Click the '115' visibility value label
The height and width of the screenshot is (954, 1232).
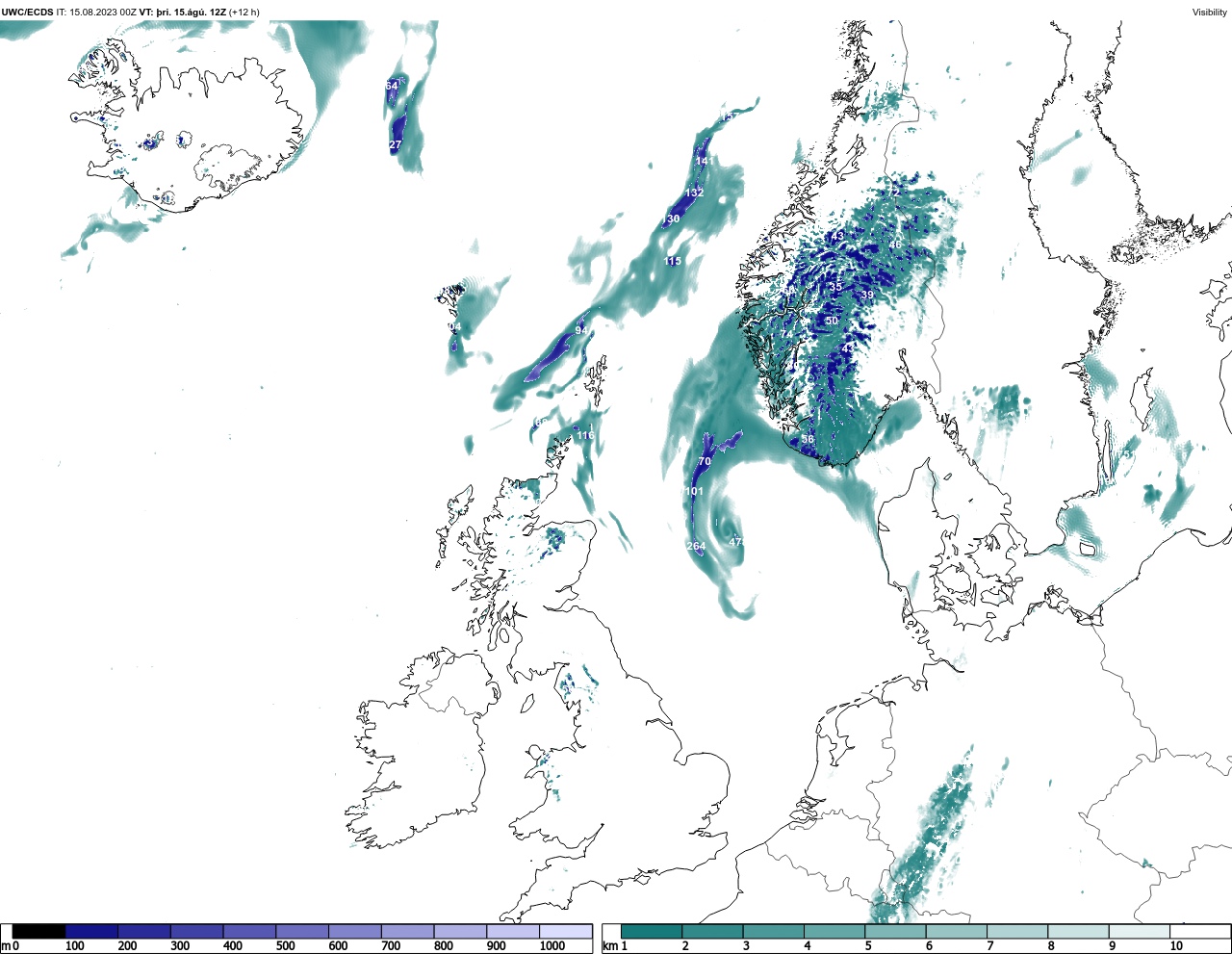pos(672,261)
